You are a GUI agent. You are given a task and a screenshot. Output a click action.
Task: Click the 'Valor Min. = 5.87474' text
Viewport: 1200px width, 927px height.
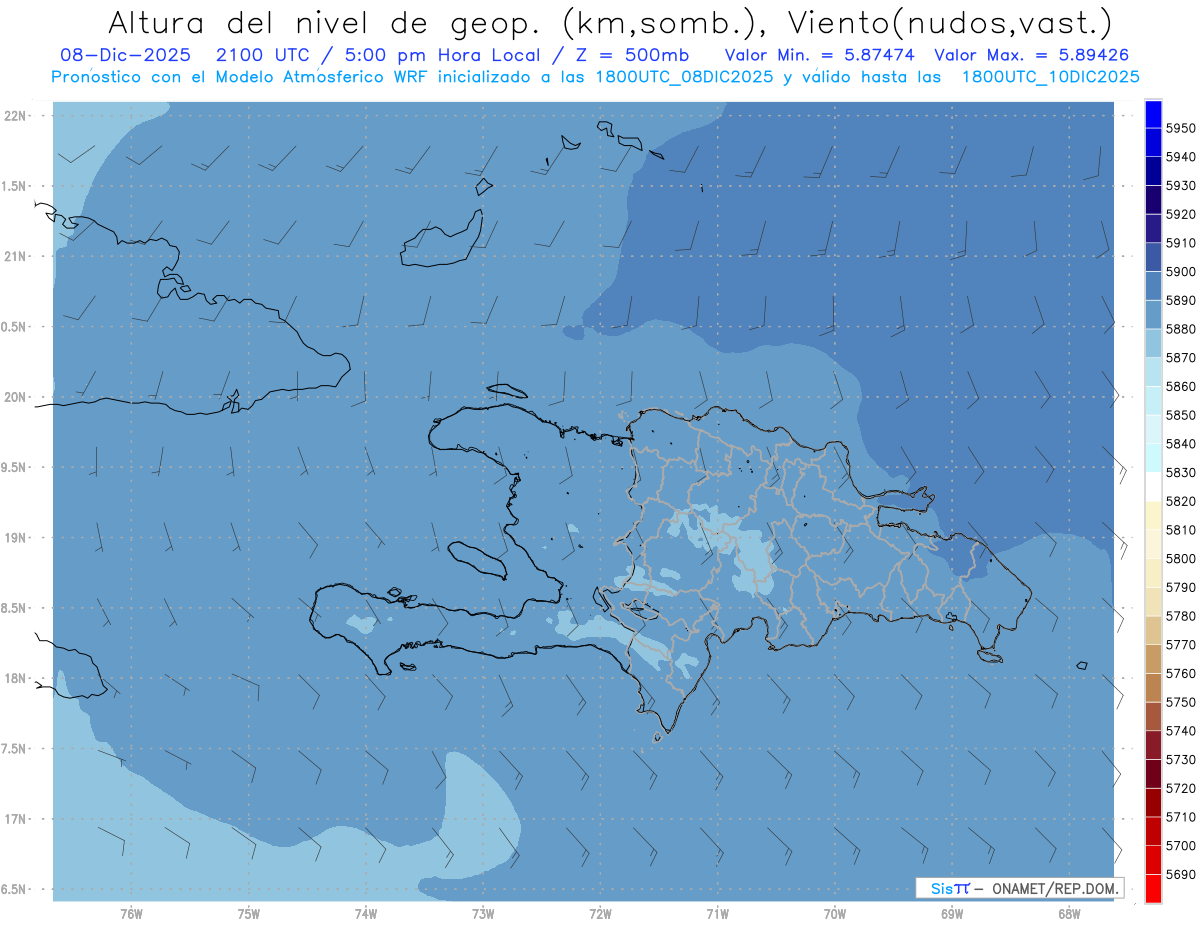821,55
